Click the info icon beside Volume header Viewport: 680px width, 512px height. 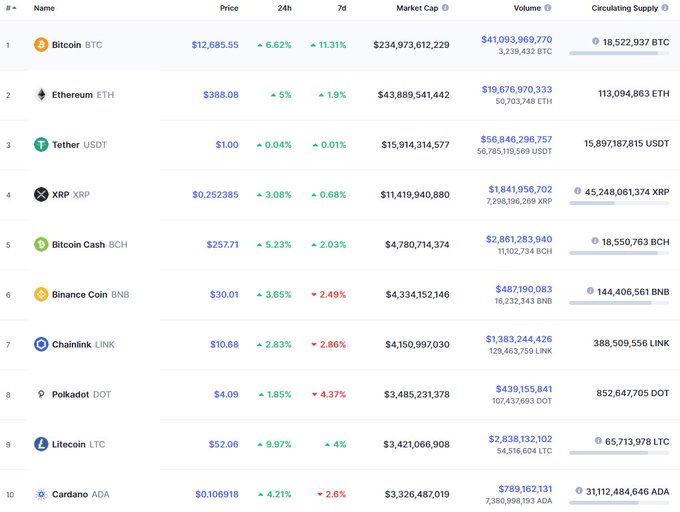(x=548, y=8)
